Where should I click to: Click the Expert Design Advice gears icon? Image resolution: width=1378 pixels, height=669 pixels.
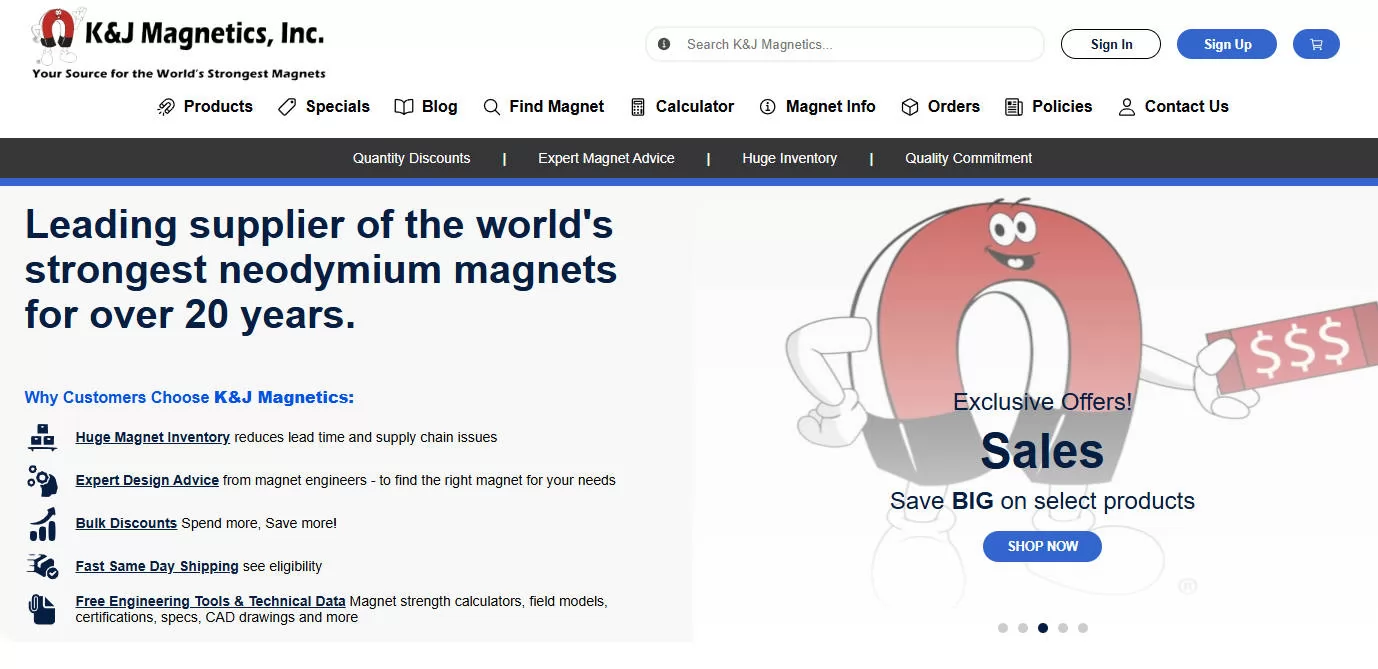[x=43, y=480]
